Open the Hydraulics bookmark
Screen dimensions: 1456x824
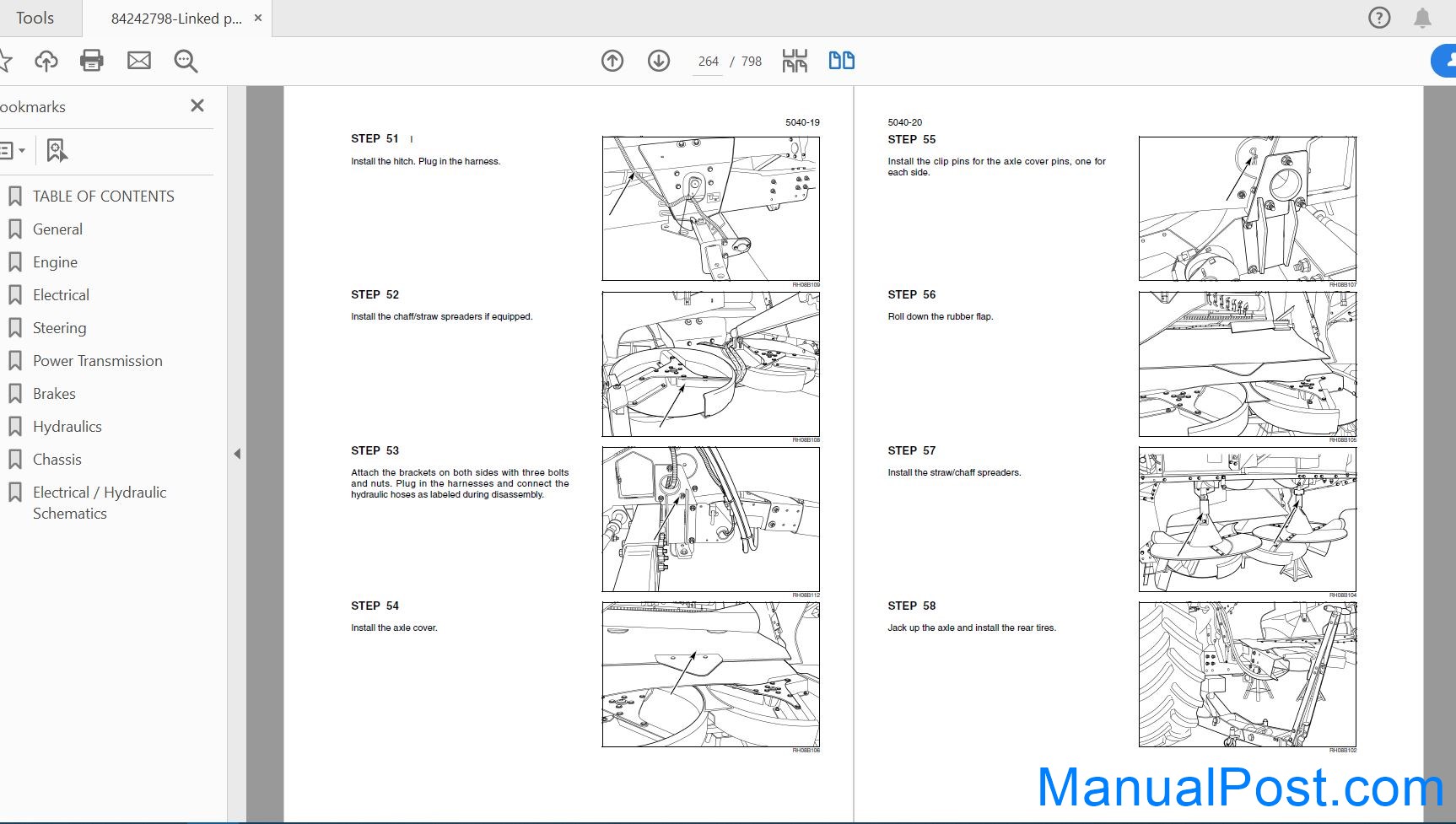tap(67, 427)
